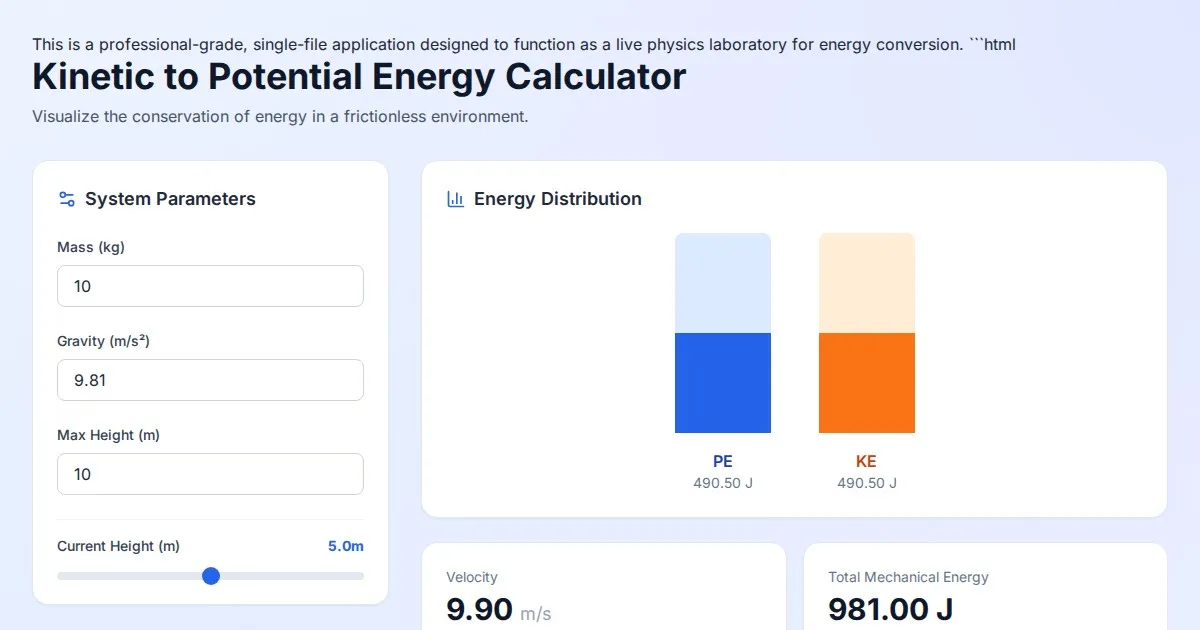Click the System Parameters panel title
The height and width of the screenshot is (630, 1200).
click(x=170, y=199)
